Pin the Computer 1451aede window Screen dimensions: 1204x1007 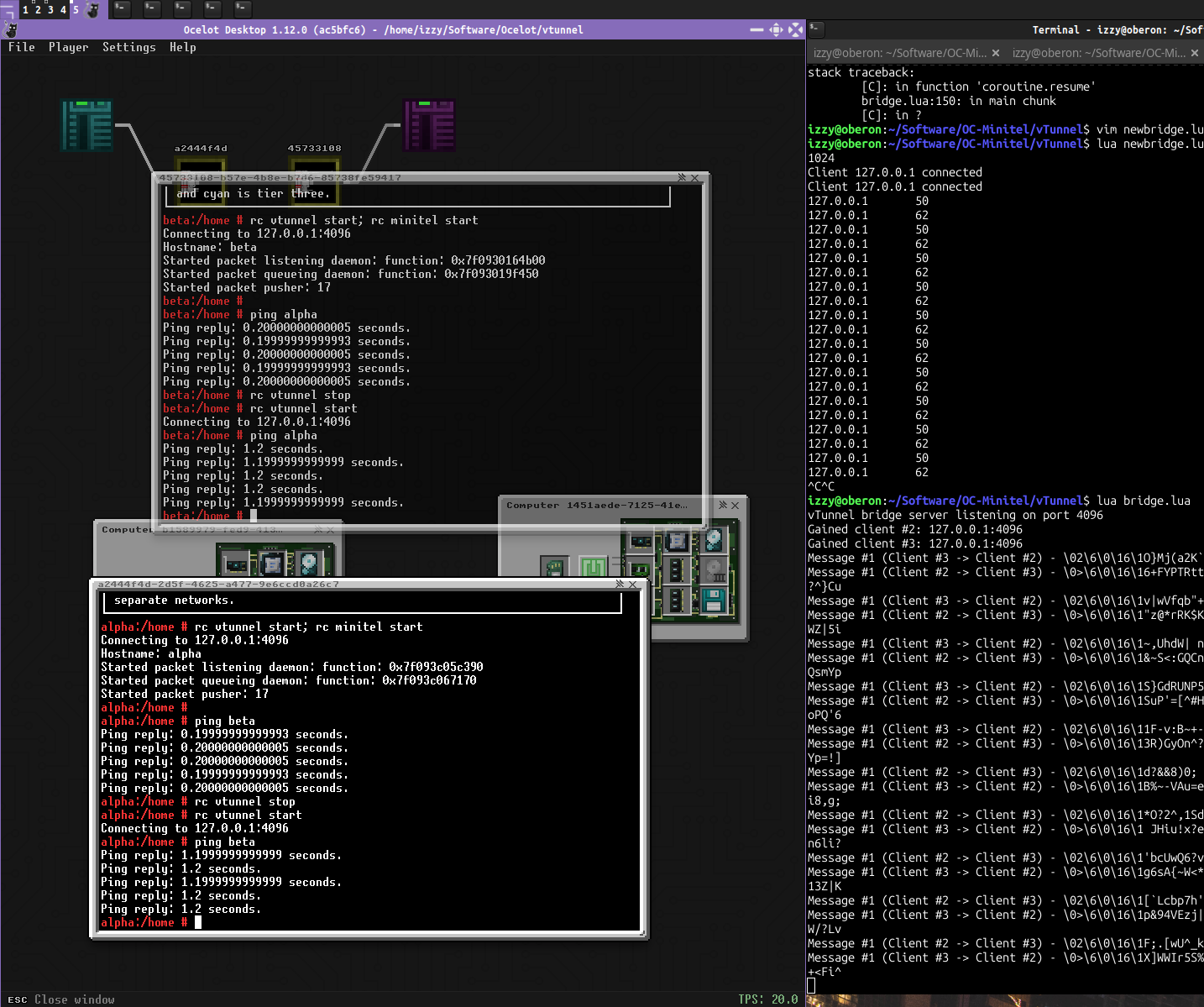[722, 505]
